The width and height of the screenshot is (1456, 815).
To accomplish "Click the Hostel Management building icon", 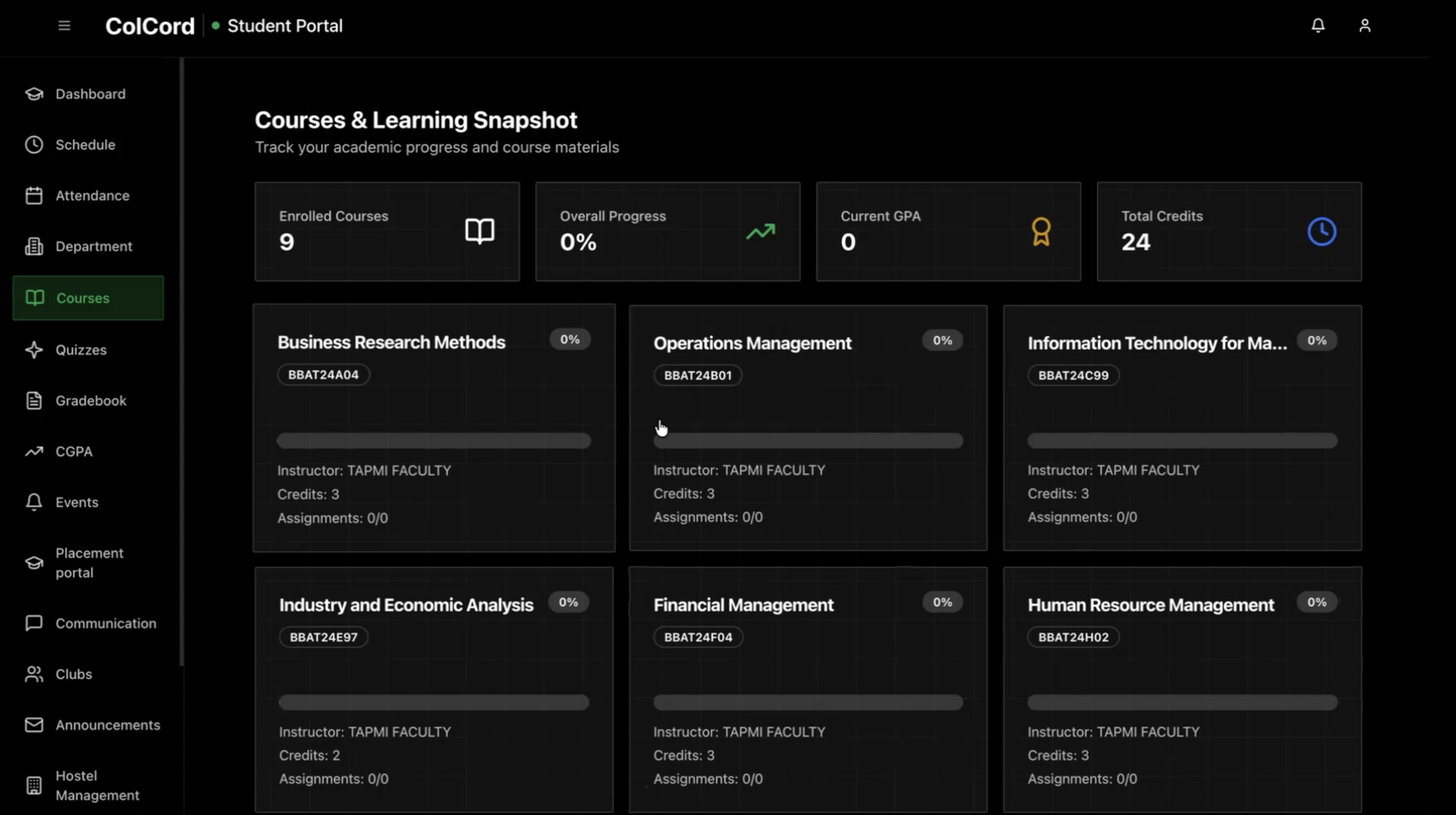I will point(34,785).
